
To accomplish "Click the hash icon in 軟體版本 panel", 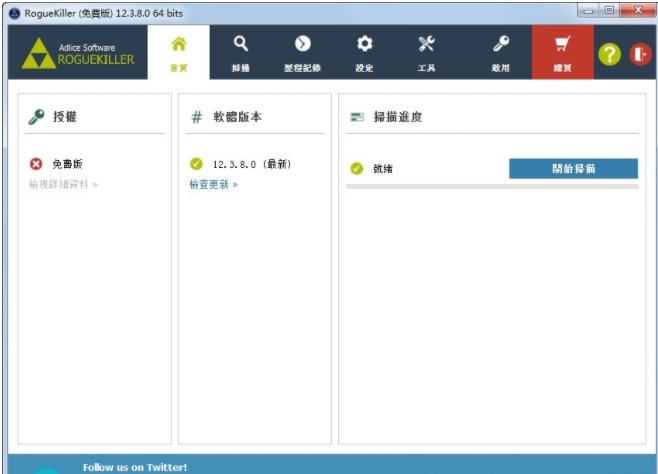I will click(197, 117).
